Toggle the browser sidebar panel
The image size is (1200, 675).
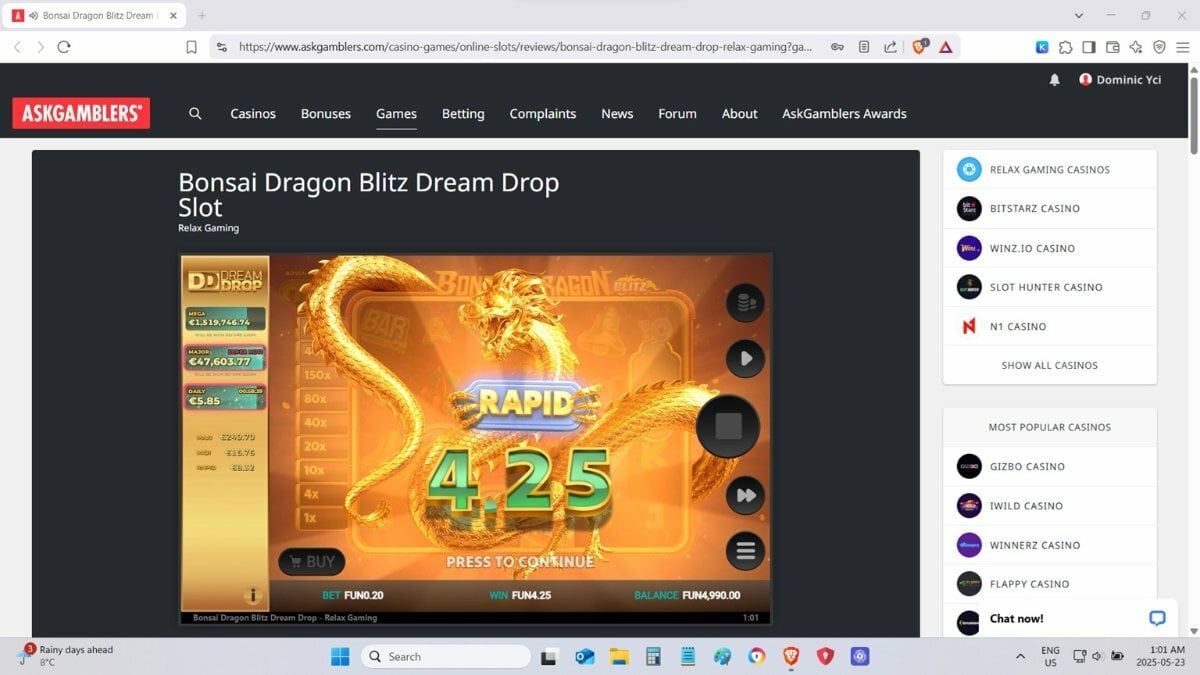[1089, 47]
